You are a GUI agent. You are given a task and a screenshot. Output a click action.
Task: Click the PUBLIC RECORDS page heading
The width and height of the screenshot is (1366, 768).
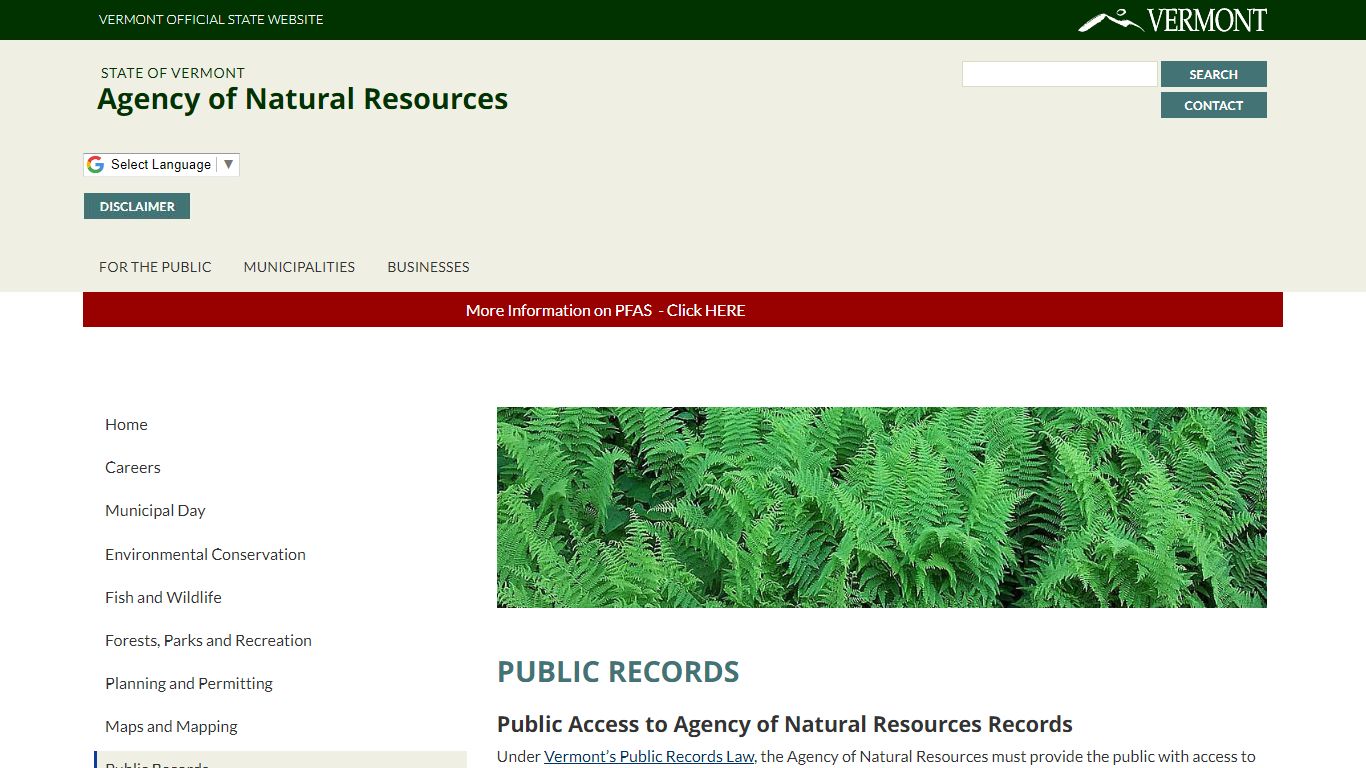point(618,672)
